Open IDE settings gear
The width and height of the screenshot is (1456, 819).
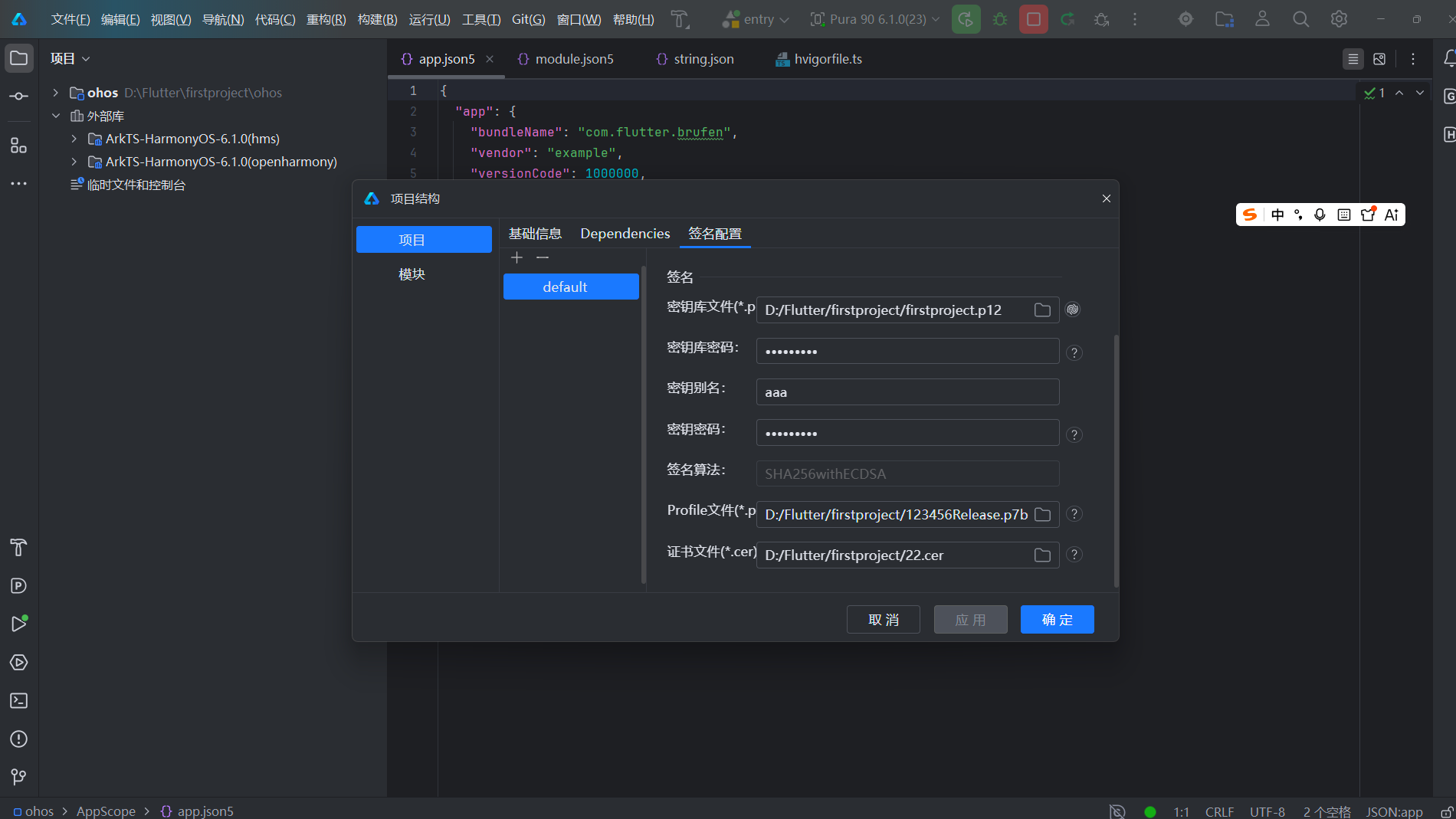1340,19
